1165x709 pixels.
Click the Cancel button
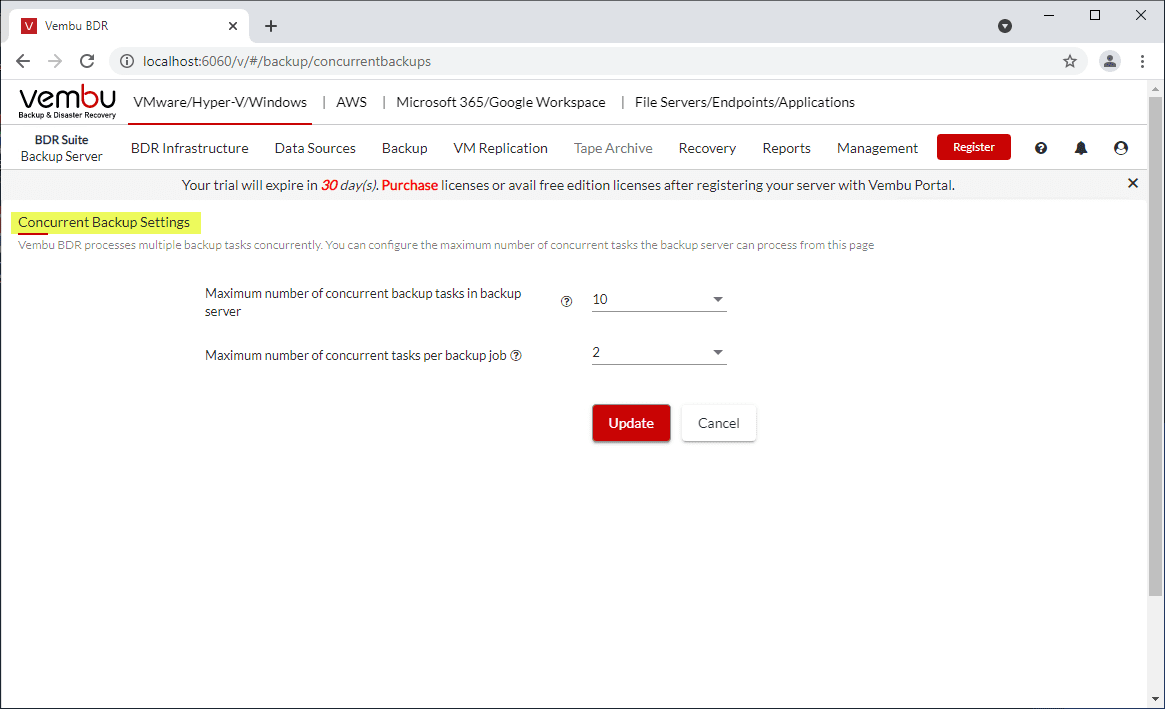pyautogui.click(x=718, y=423)
